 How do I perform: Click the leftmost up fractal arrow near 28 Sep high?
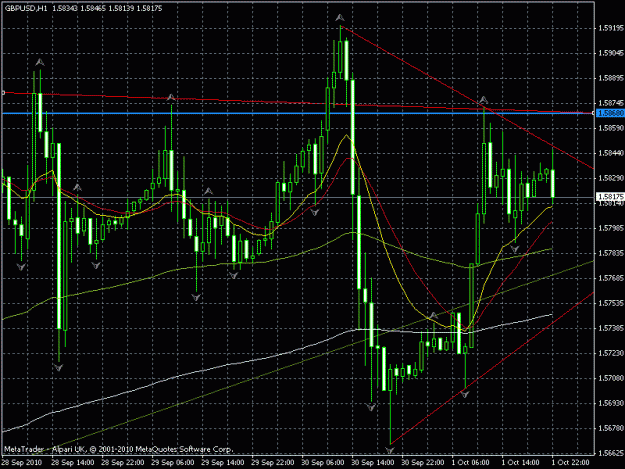point(39,62)
